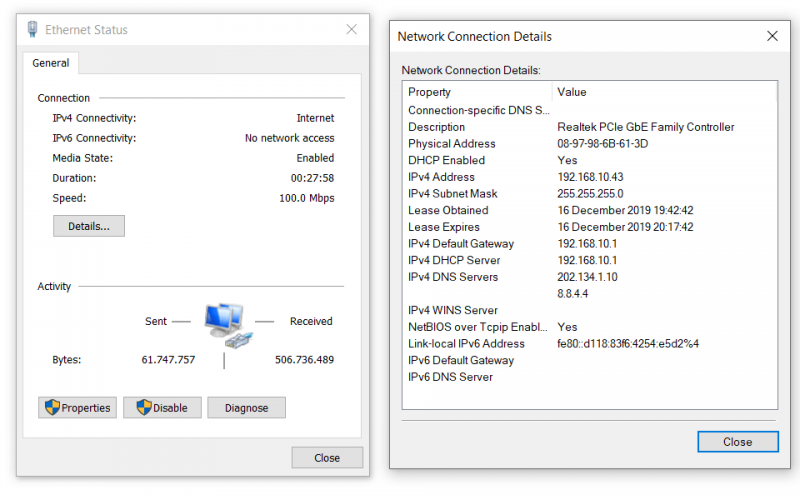Click Close in Ethernet Status dialog

(x=327, y=458)
